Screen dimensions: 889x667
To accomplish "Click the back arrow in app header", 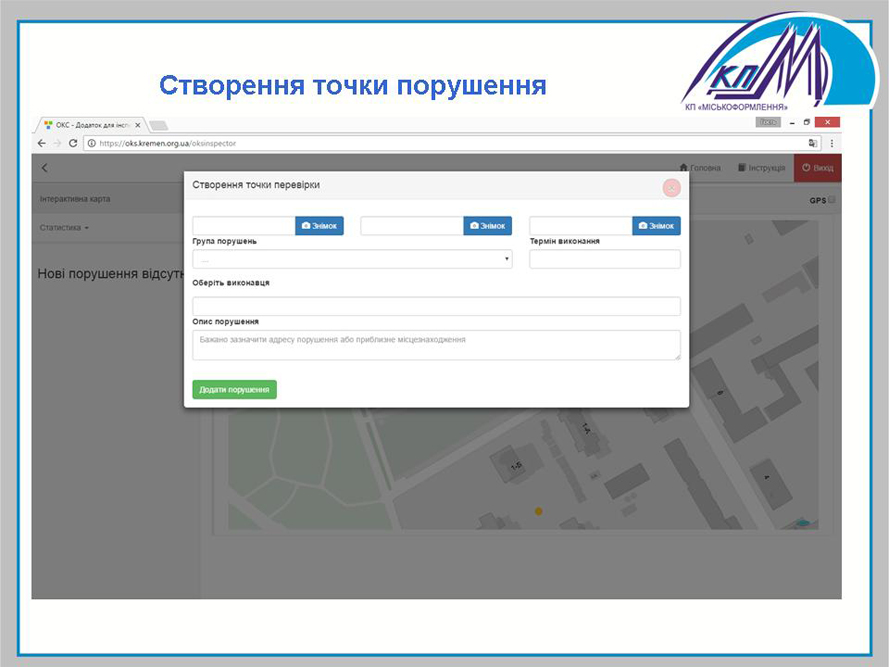I will (44, 168).
